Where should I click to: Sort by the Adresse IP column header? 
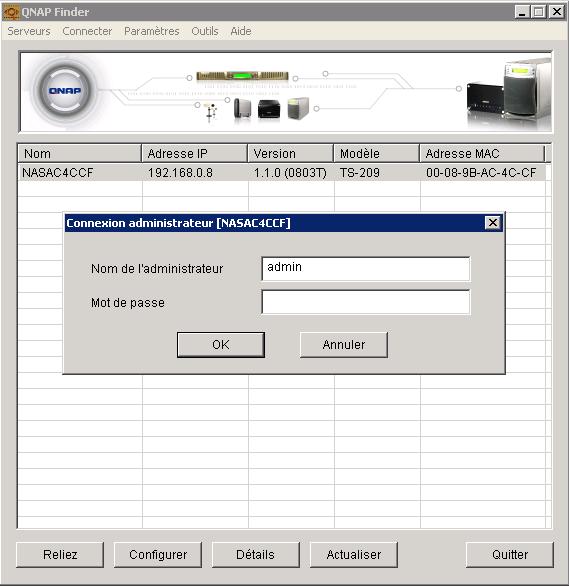coord(195,154)
